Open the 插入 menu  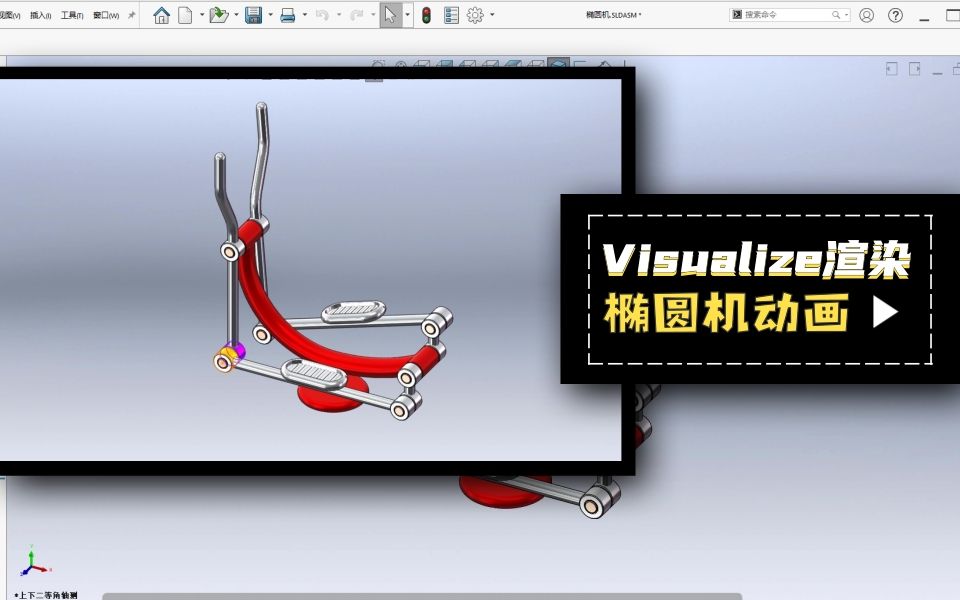(x=40, y=14)
